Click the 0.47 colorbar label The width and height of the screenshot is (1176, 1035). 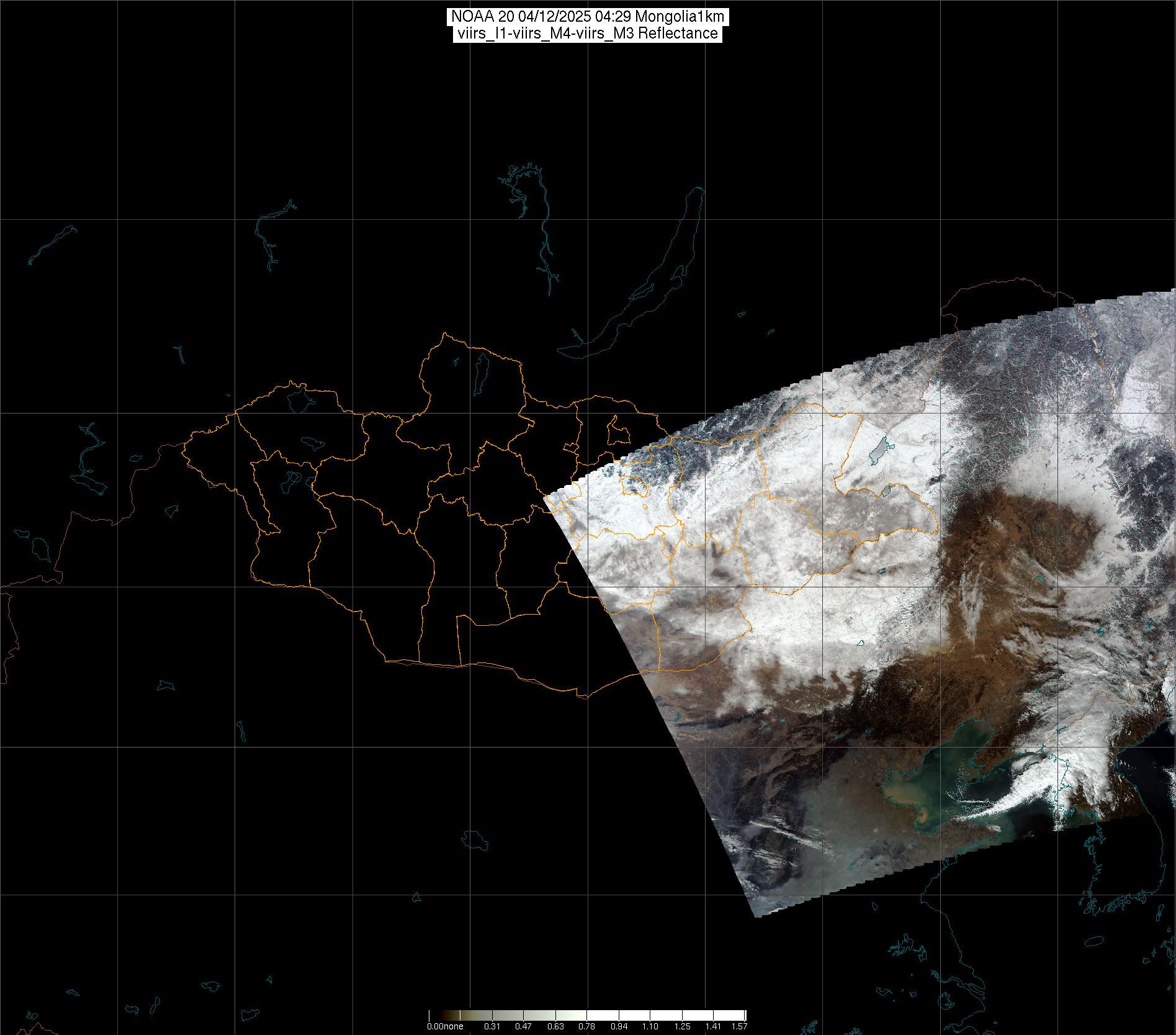pyautogui.click(x=523, y=1026)
